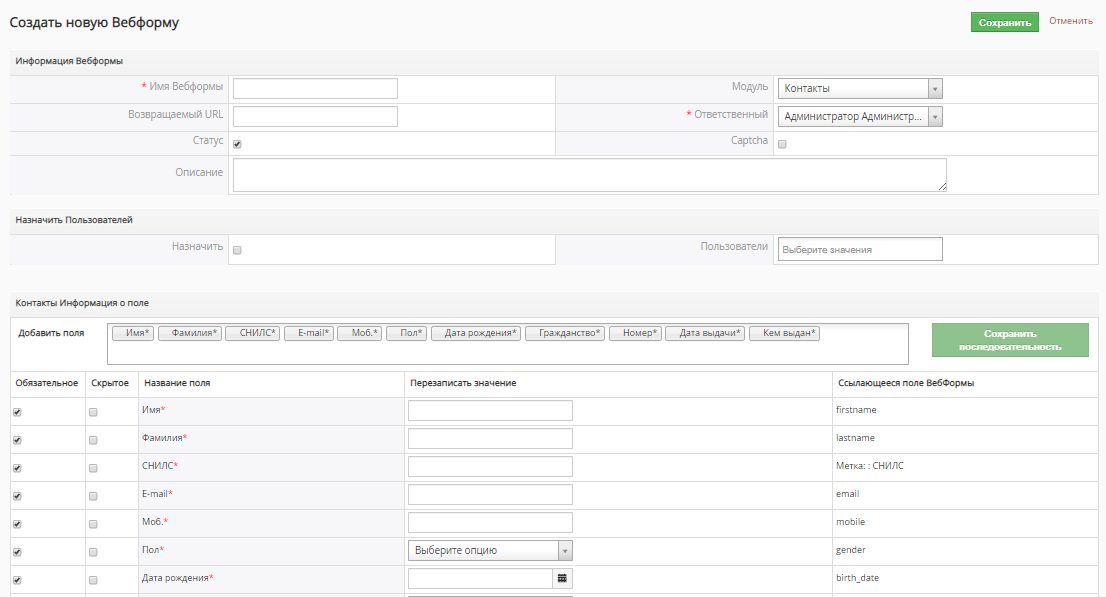
Task: Select the E-mail* field tag
Action: pyautogui.click(x=308, y=333)
